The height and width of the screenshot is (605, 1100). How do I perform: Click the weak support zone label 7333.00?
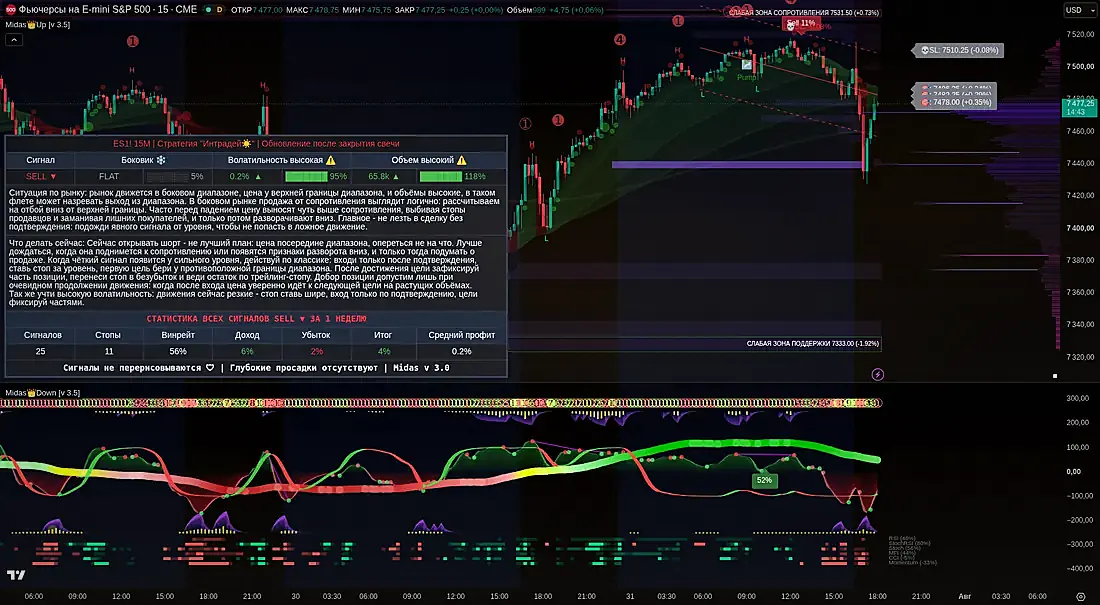pyautogui.click(x=812, y=344)
